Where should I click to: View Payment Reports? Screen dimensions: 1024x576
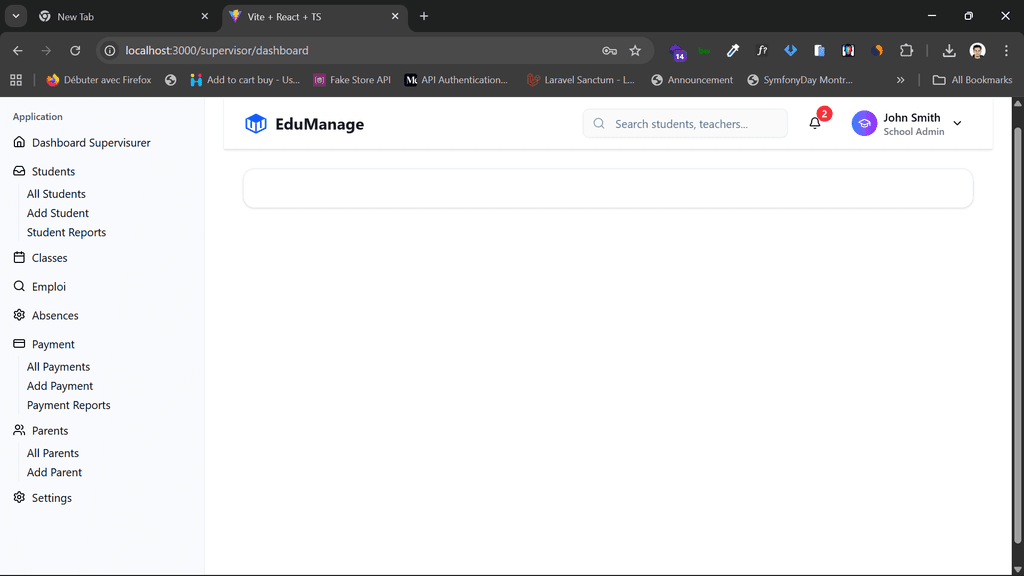[x=69, y=405]
